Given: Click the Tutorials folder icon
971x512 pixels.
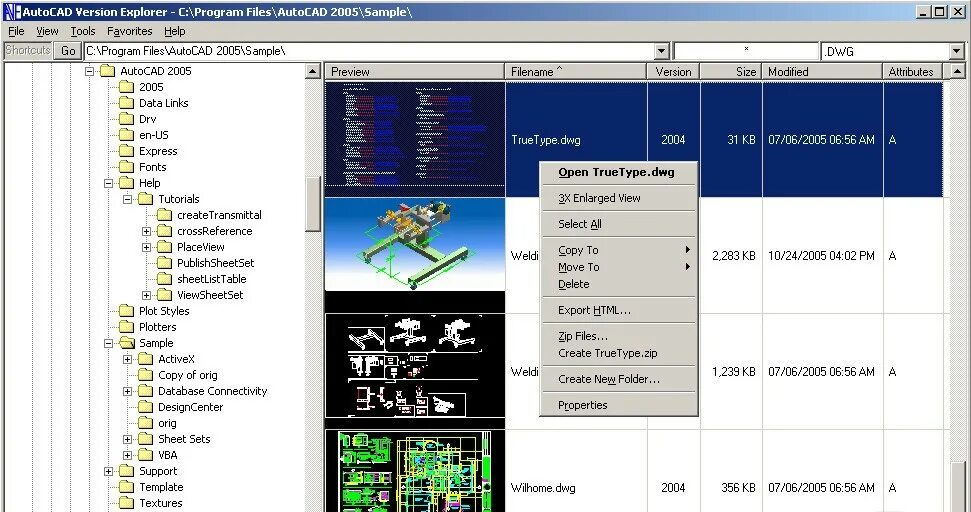Looking at the screenshot, I should (x=146, y=199).
